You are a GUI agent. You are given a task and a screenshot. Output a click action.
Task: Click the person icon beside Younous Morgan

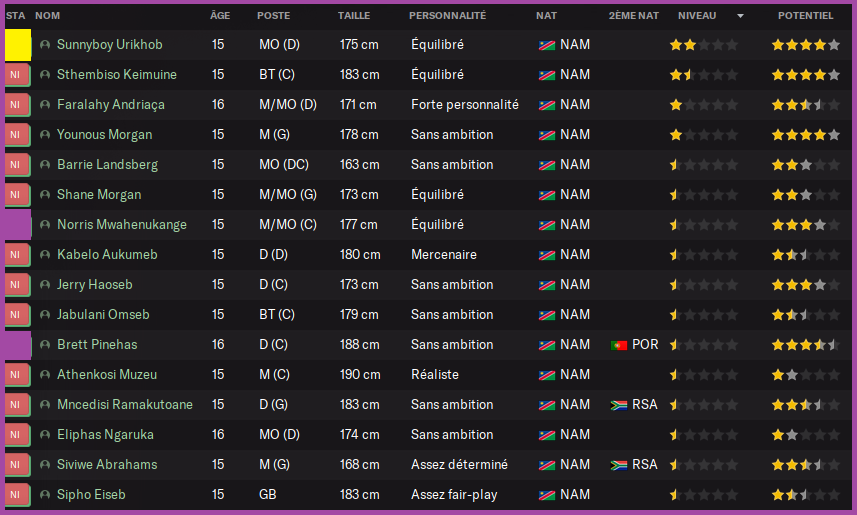point(45,135)
